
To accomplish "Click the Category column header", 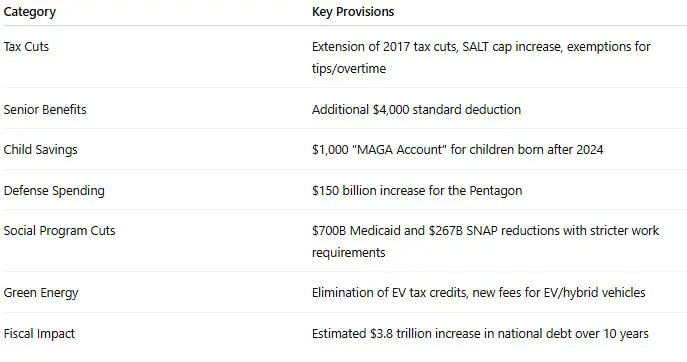I will pyautogui.click(x=30, y=12).
